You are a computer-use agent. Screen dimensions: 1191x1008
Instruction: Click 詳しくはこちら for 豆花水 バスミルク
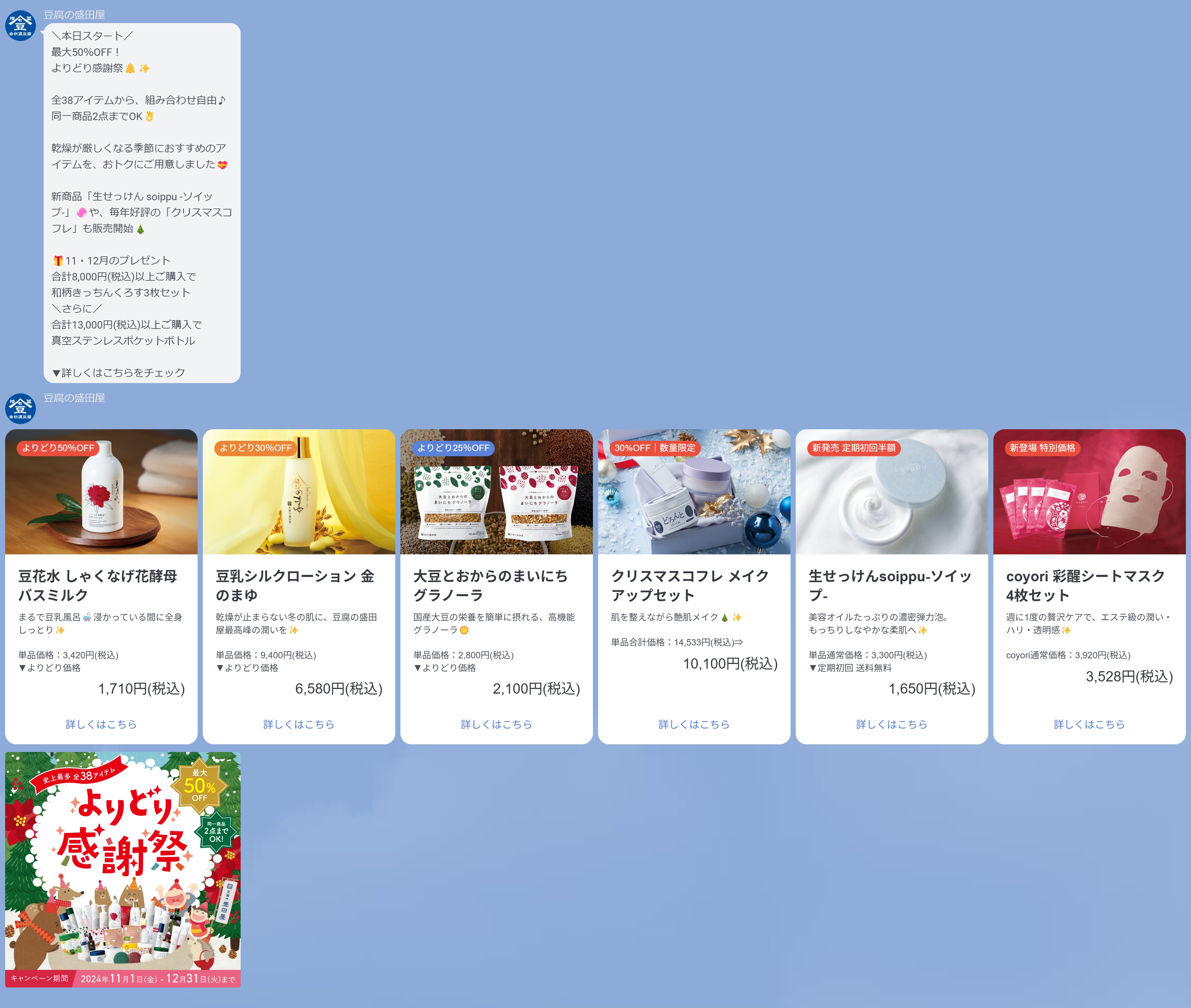[x=101, y=724]
